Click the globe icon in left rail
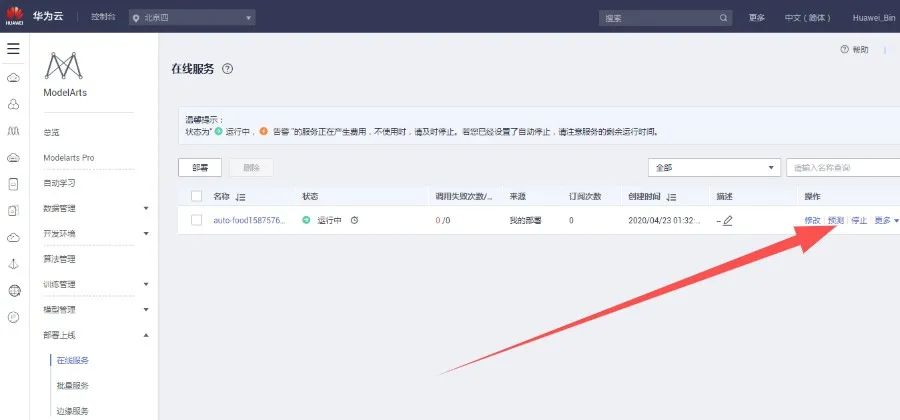Viewport: 900px width, 420px height. tap(14, 291)
